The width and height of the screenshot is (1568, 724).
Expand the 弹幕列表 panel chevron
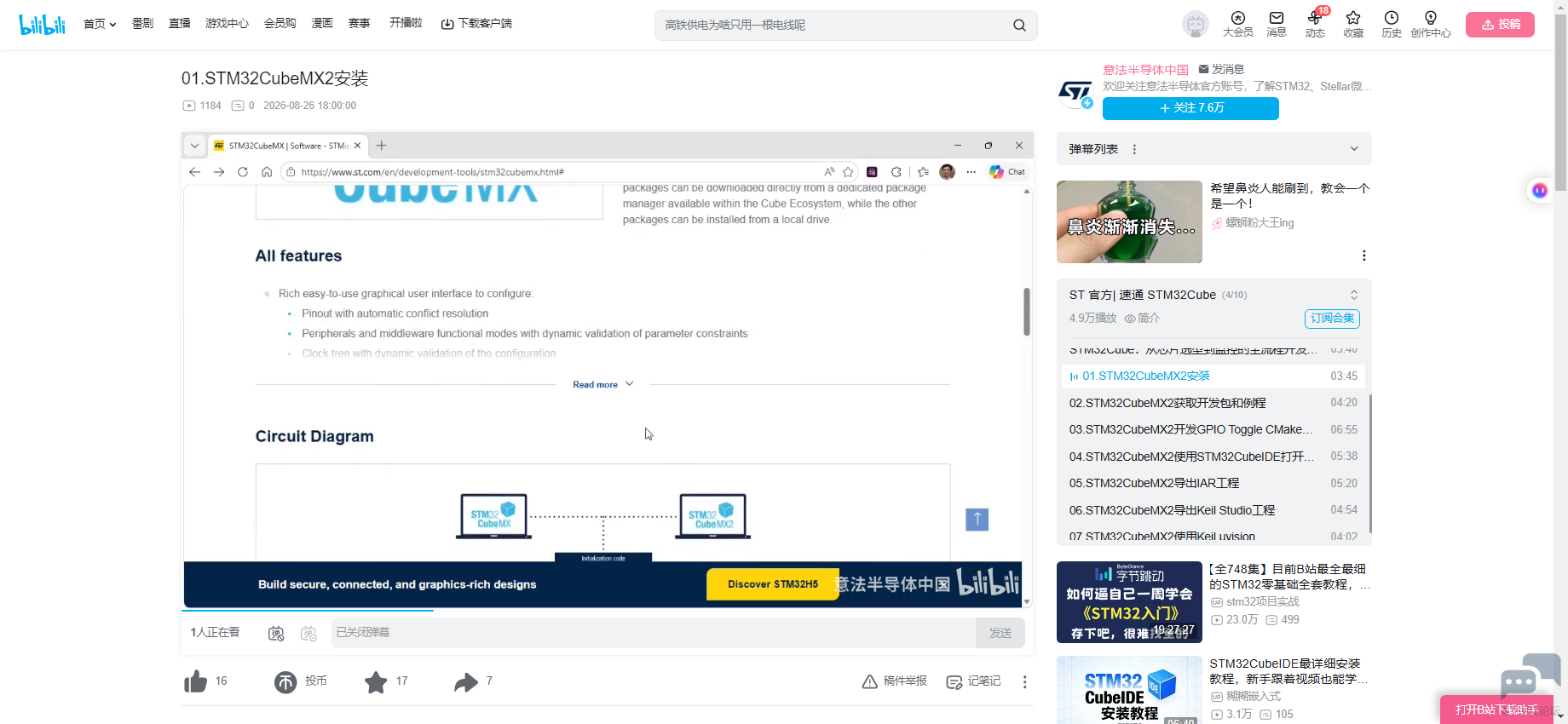click(1354, 149)
